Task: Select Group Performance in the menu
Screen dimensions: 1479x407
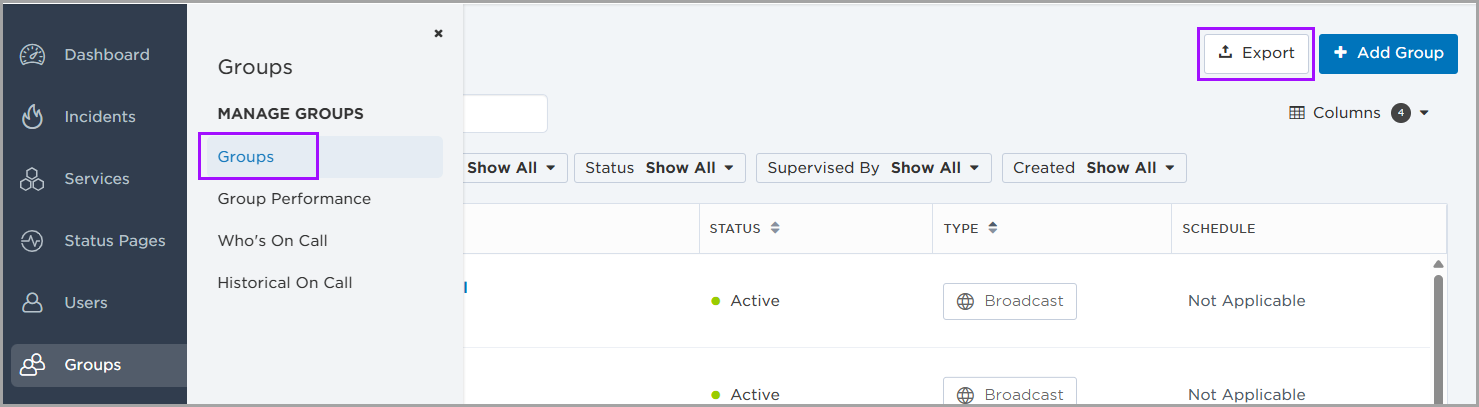Action: [294, 199]
